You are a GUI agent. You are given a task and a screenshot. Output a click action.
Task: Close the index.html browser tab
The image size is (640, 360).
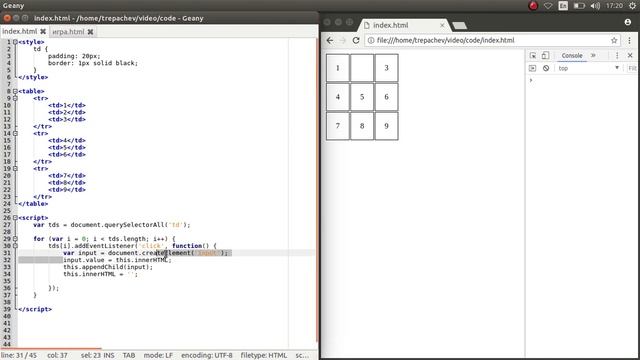tap(442, 25)
